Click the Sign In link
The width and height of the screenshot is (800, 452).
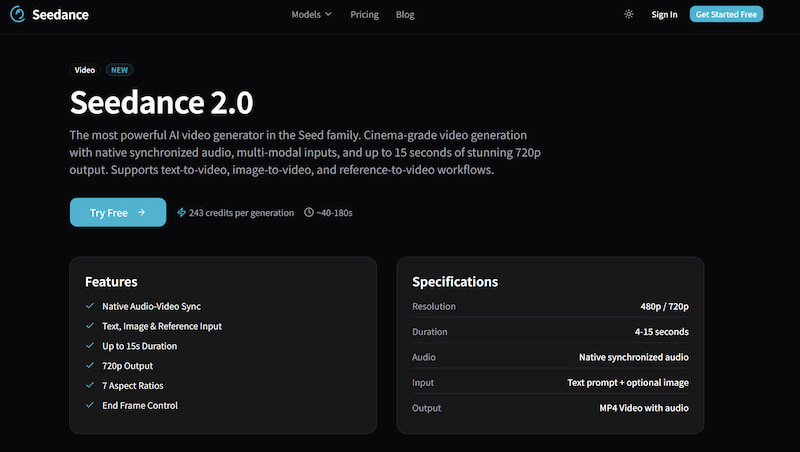[x=664, y=15]
